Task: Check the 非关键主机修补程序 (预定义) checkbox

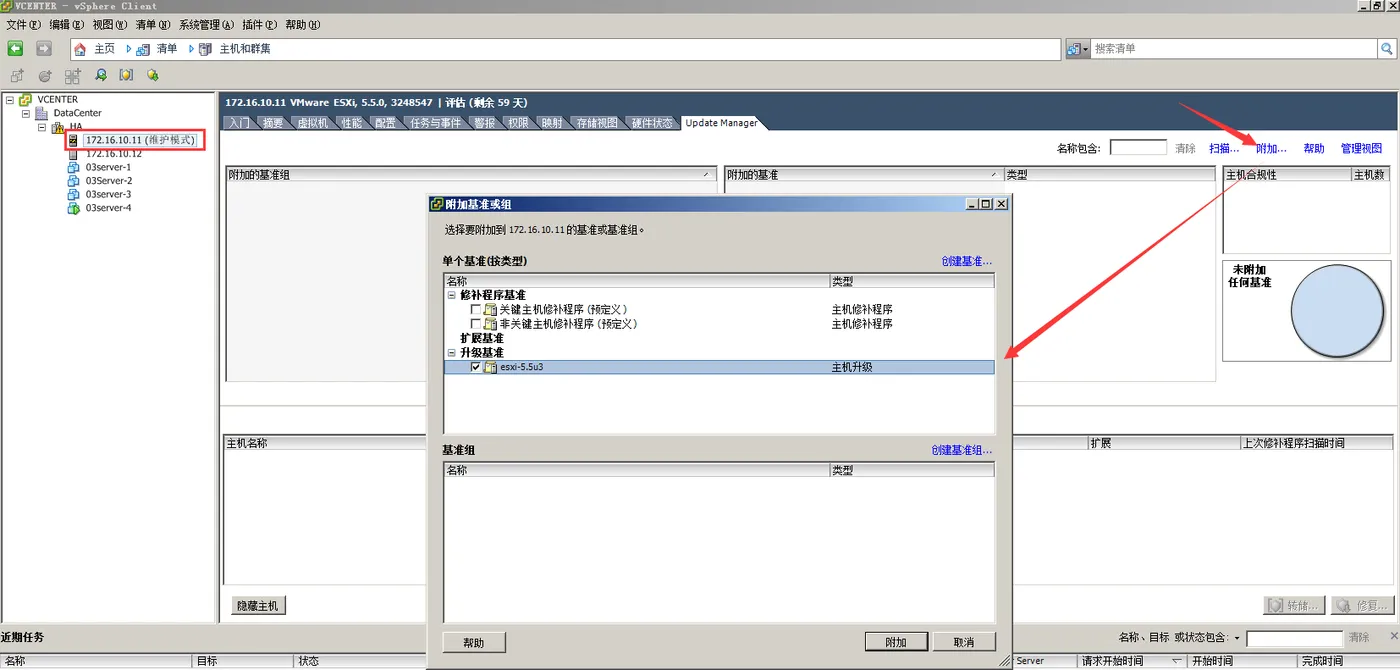Action: coord(476,324)
